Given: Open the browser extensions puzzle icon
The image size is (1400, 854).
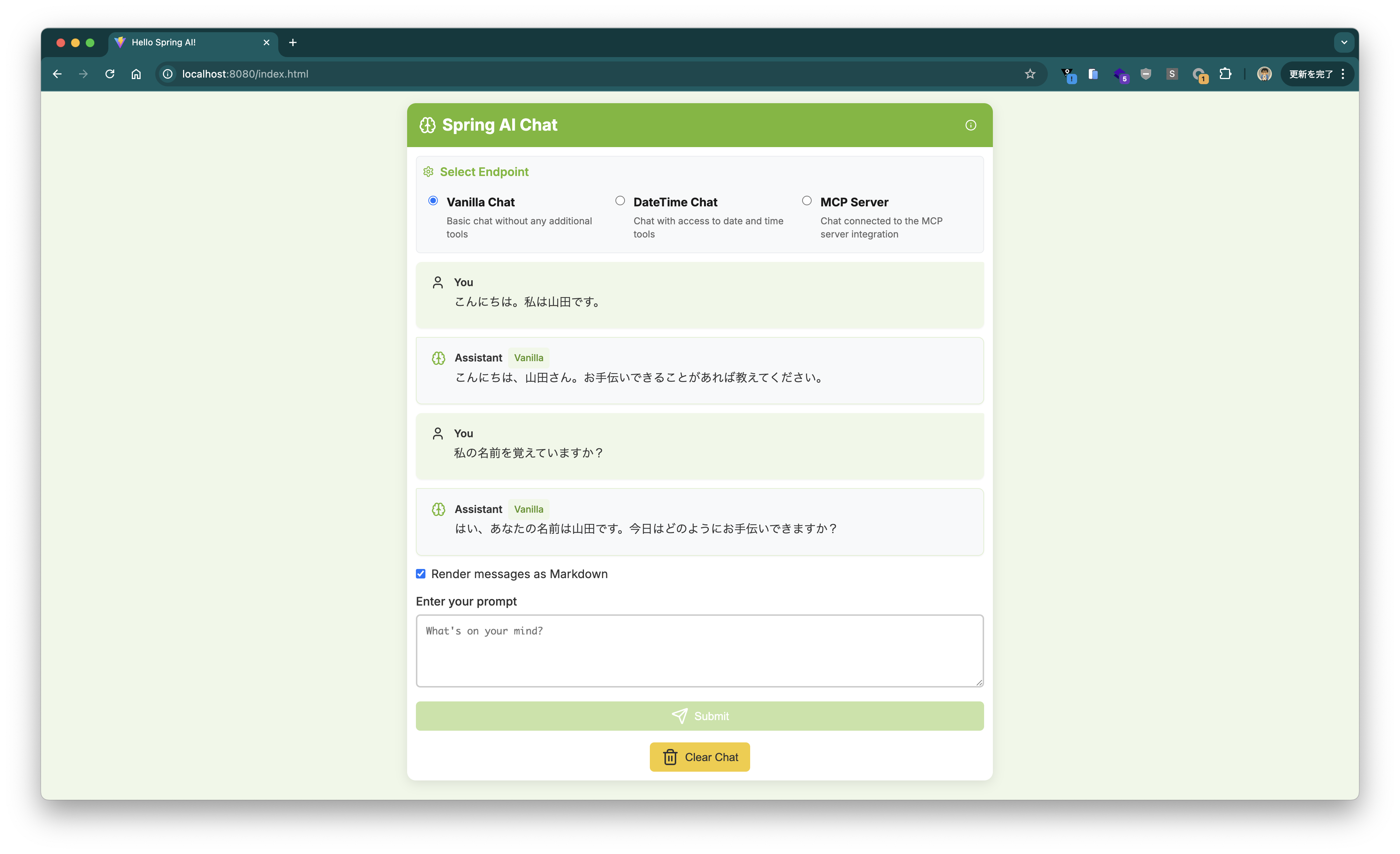Looking at the screenshot, I should (1226, 74).
